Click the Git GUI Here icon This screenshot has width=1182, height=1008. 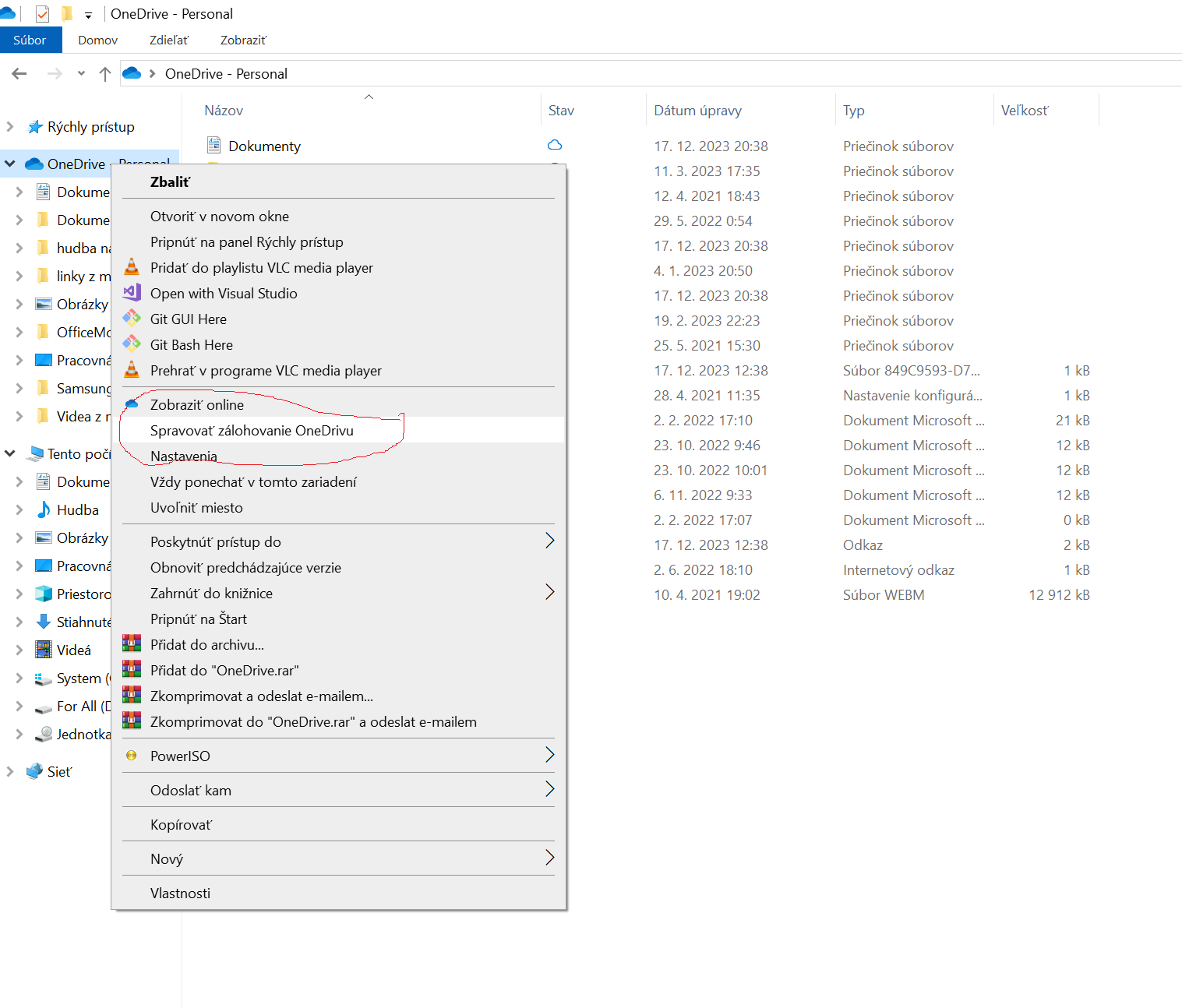[132, 319]
